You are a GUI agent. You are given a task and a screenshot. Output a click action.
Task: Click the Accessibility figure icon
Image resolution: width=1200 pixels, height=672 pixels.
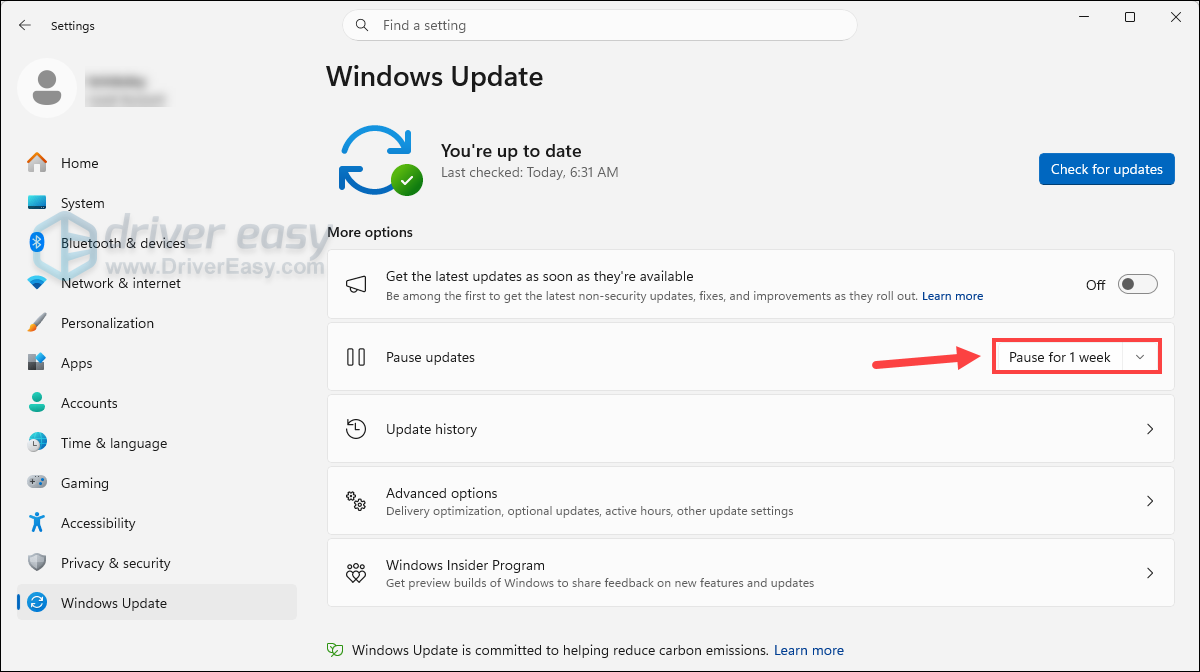37,523
